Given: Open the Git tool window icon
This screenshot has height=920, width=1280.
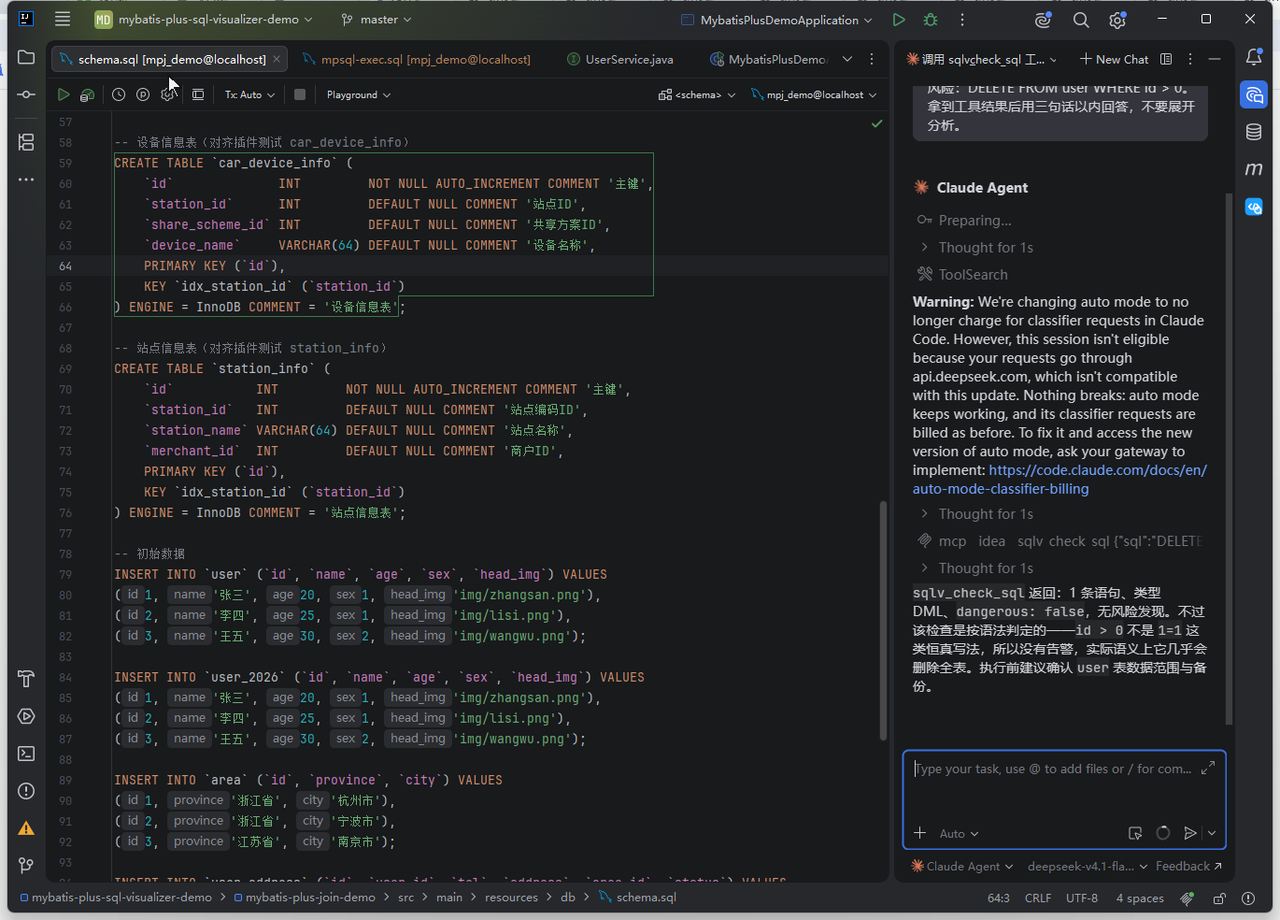Looking at the screenshot, I should tap(26, 866).
